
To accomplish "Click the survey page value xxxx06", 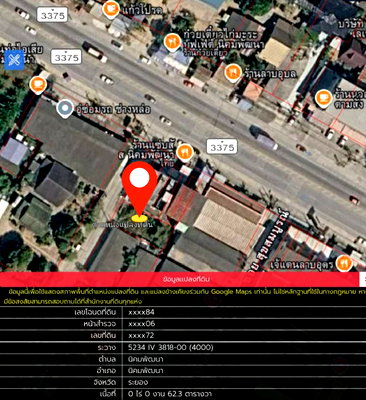I will point(142,324).
